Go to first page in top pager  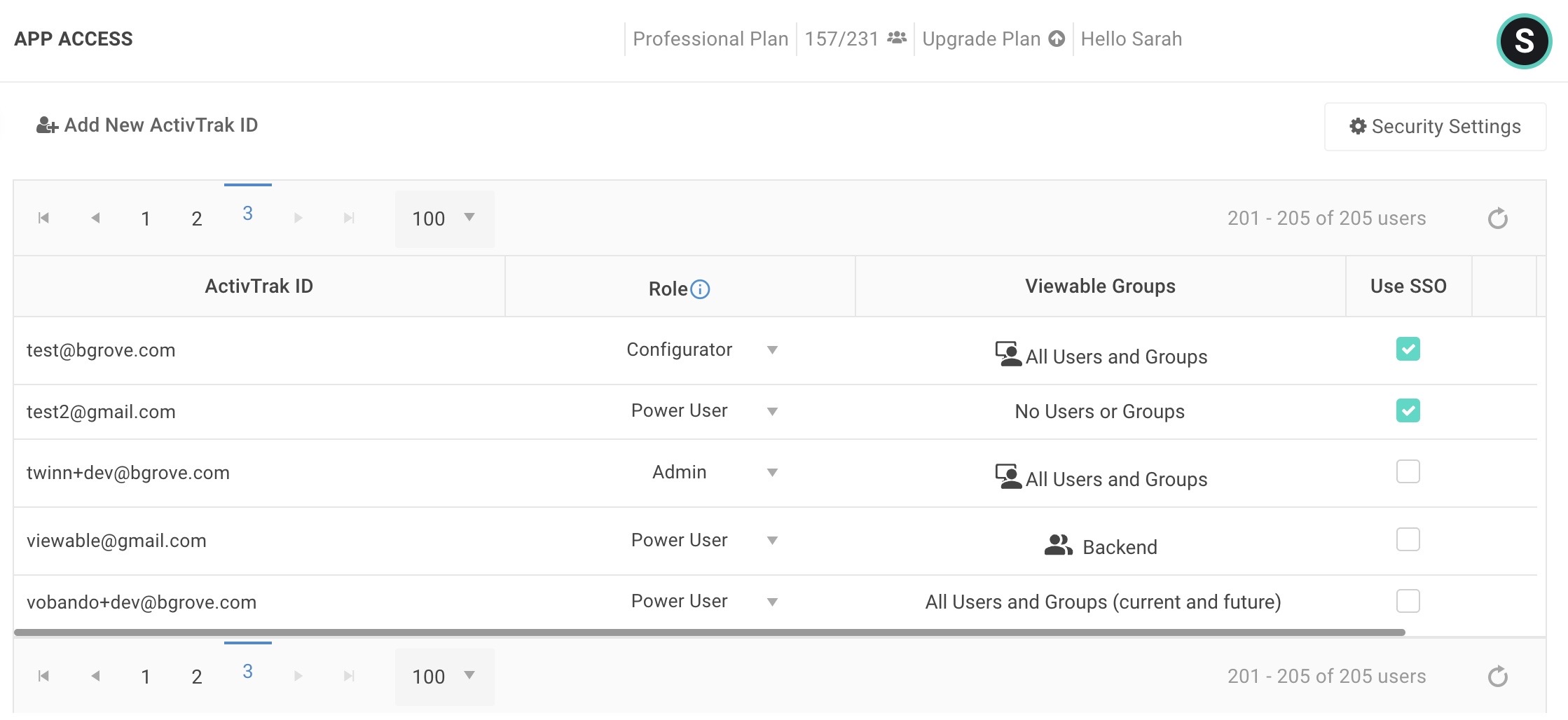pos(43,218)
